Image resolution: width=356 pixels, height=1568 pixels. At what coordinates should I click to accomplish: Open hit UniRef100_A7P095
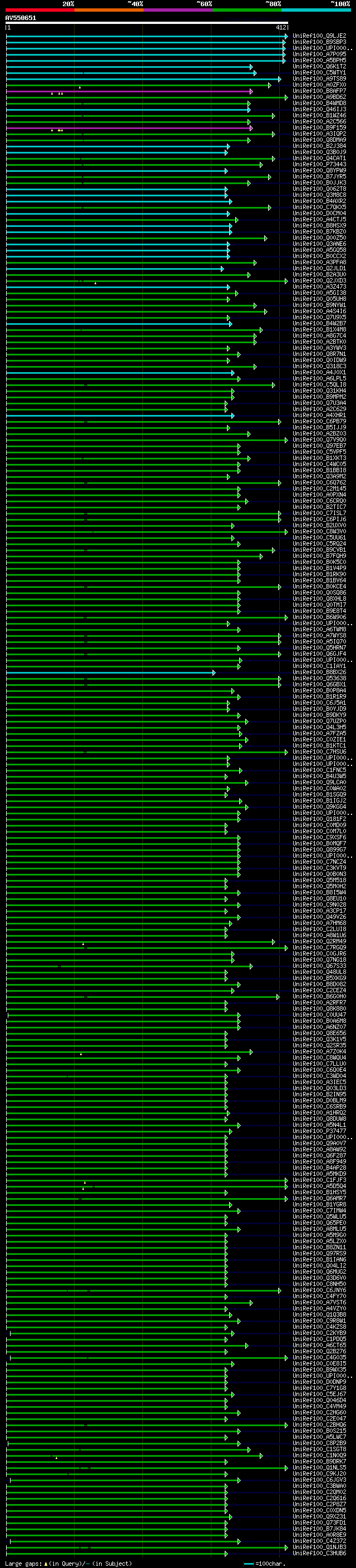[x=319, y=54]
